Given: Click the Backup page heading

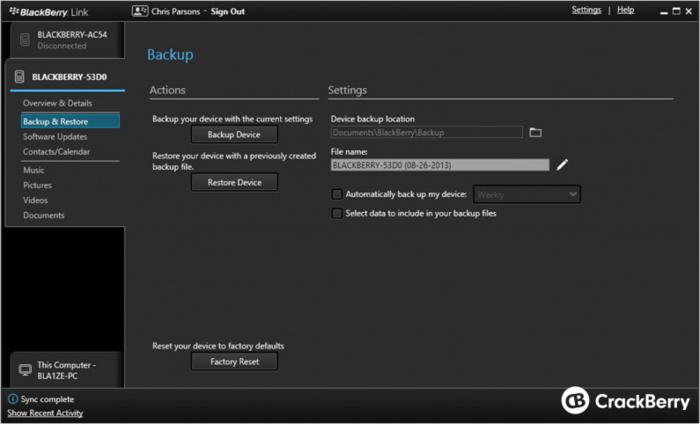Looking at the screenshot, I should [x=170, y=54].
